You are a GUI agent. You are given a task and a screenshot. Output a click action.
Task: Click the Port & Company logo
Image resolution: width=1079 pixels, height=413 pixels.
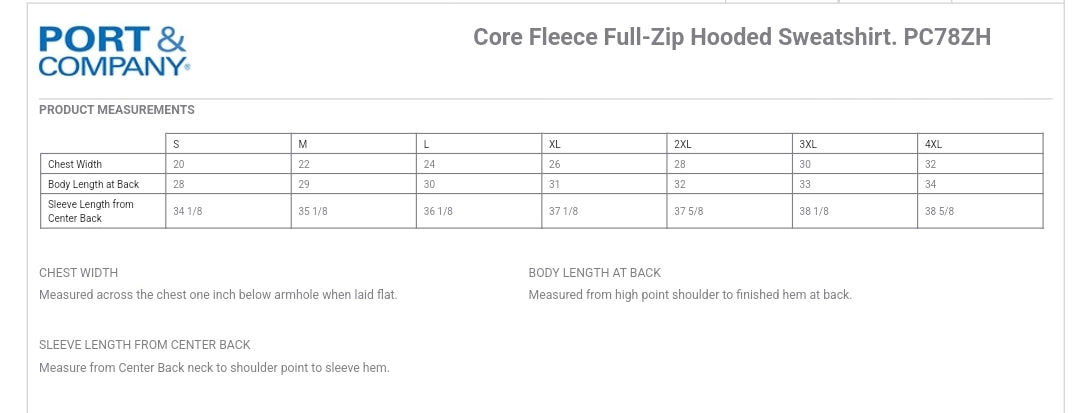pos(114,51)
